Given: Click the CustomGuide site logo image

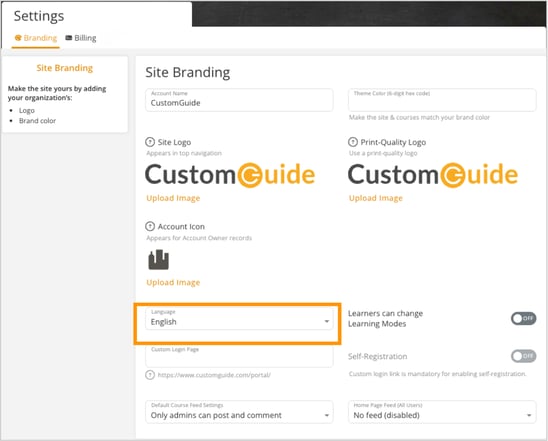Looking at the screenshot, I should [x=230, y=175].
